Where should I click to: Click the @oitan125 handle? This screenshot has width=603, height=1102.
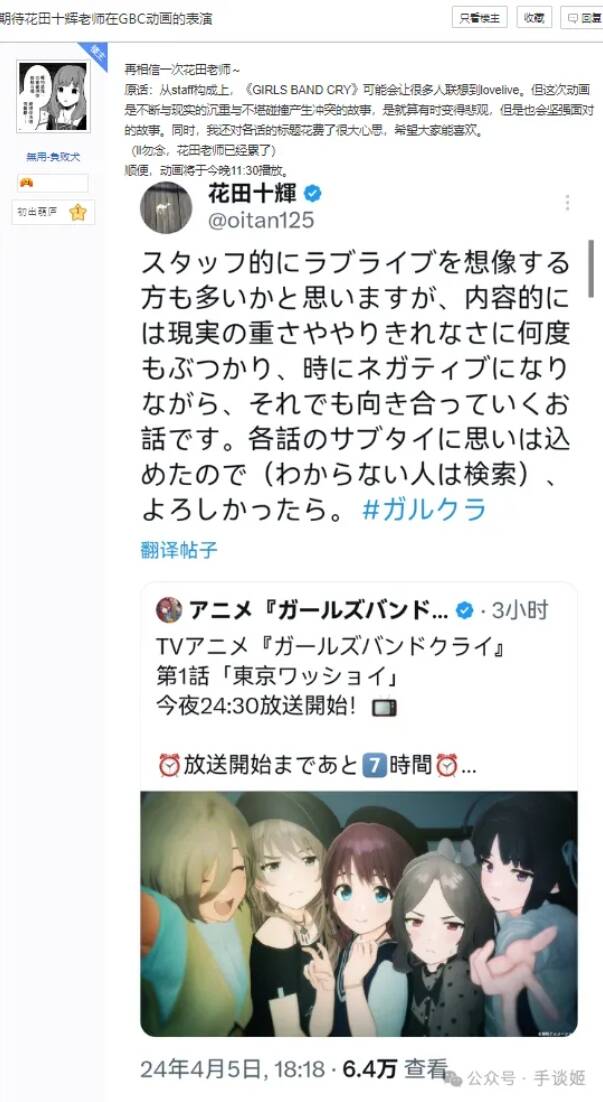[261, 219]
